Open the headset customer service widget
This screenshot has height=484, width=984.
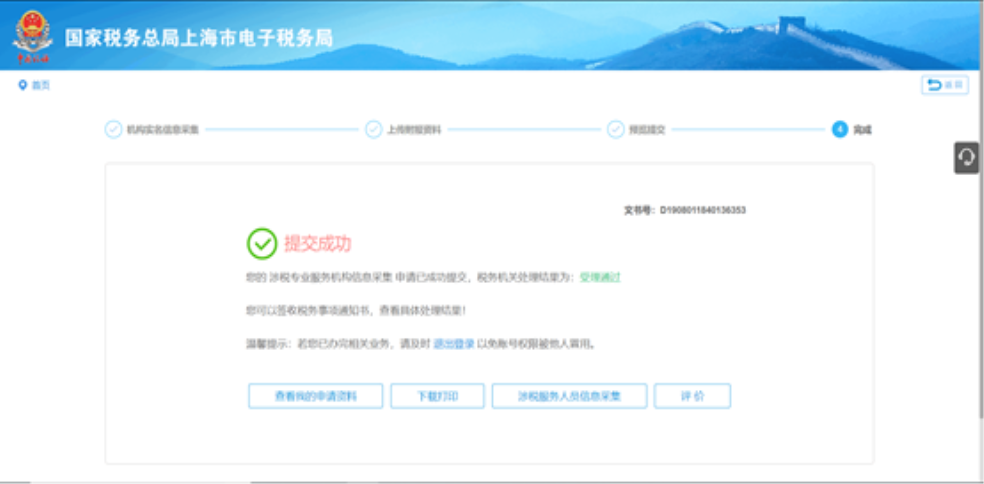[966, 157]
